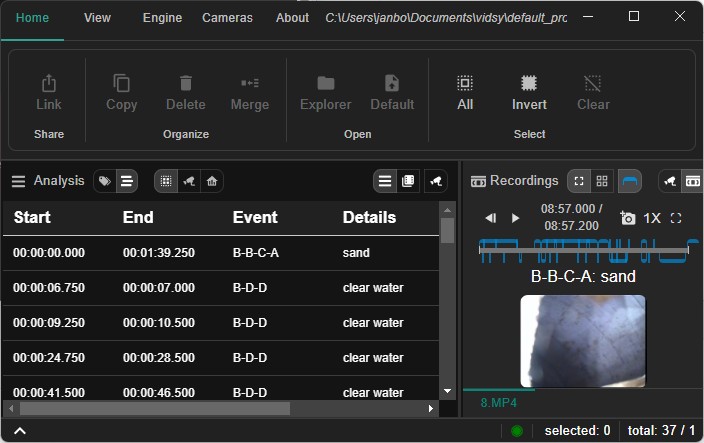Play the recording
The height and width of the screenshot is (443, 704).
click(515, 218)
